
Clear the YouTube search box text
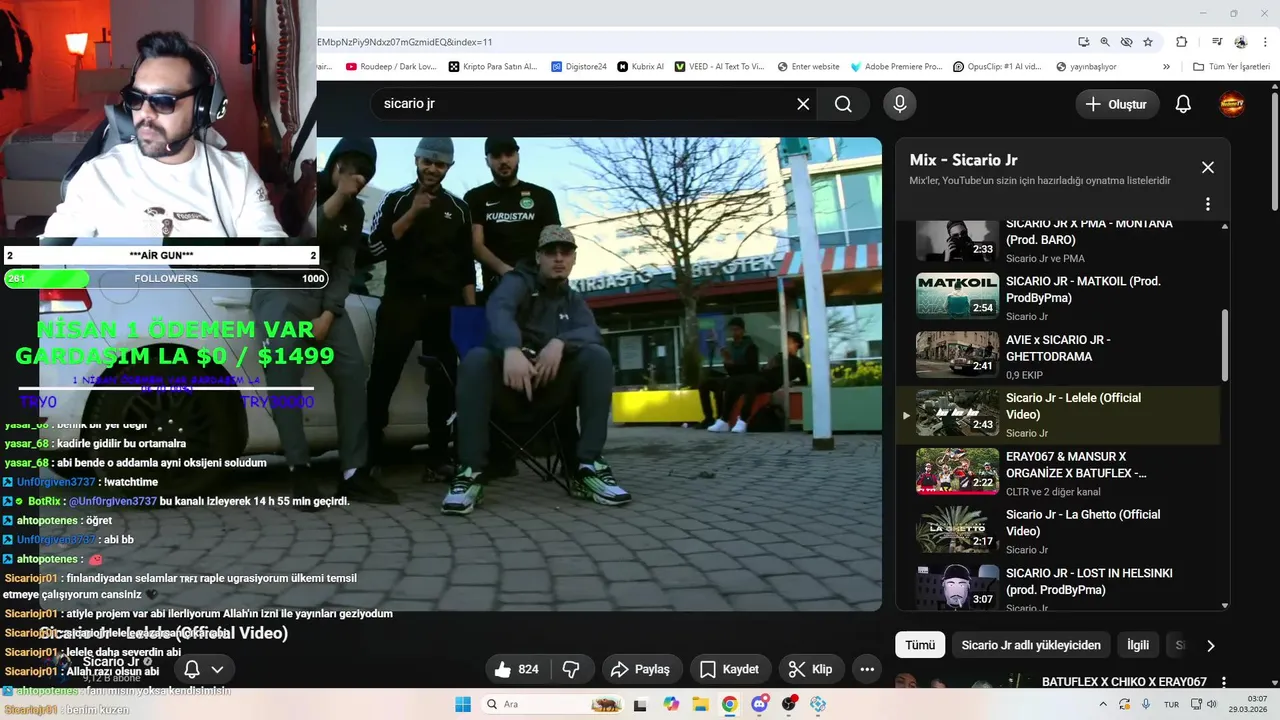click(803, 104)
